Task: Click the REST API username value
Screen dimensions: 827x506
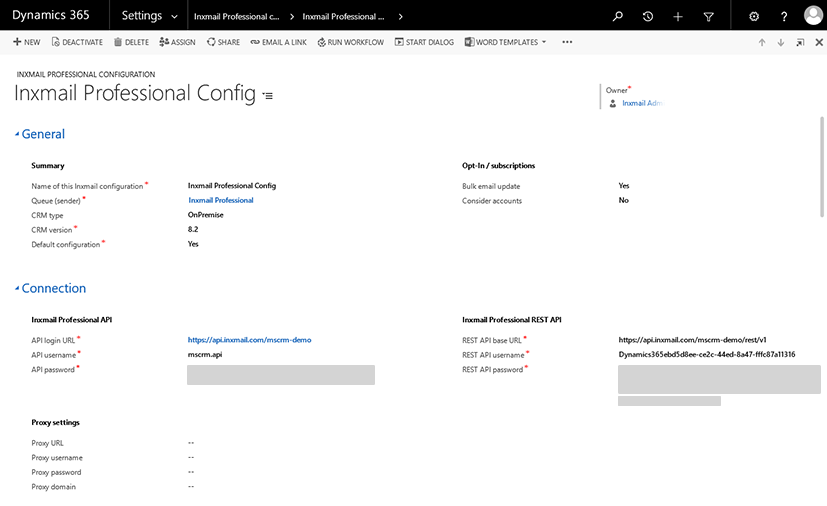Action: click(707, 355)
